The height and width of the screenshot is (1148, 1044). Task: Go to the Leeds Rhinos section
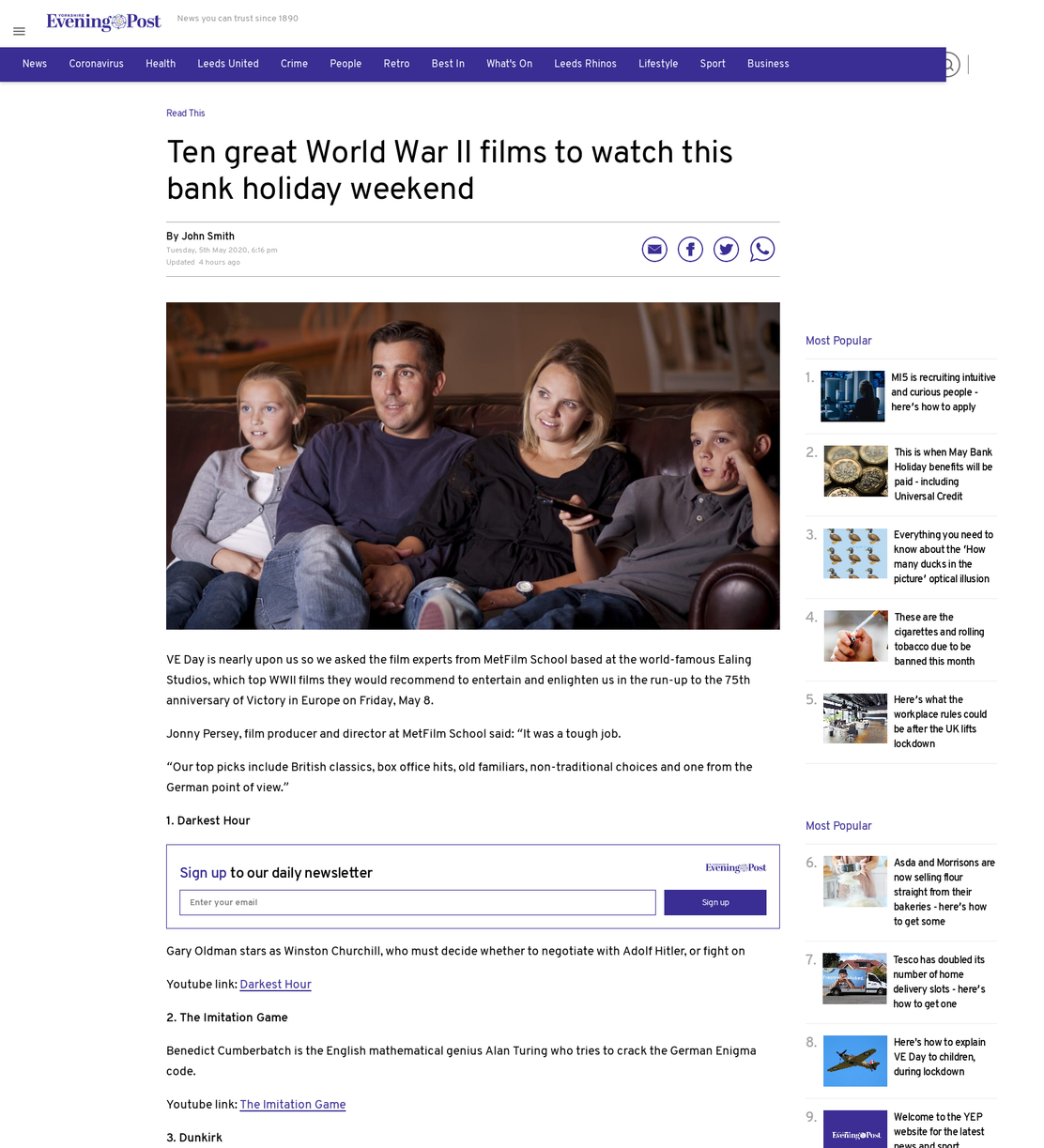coord(585,64)
